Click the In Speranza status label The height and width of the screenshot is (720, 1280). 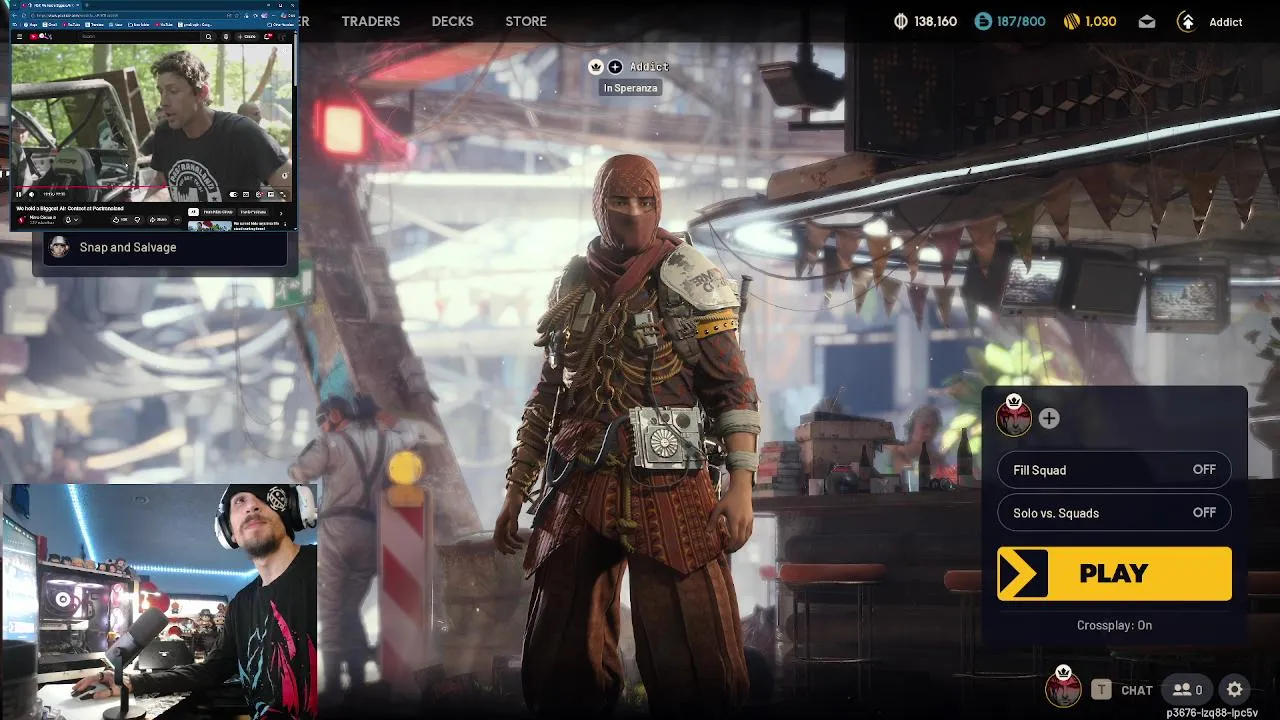coord(630,88)
